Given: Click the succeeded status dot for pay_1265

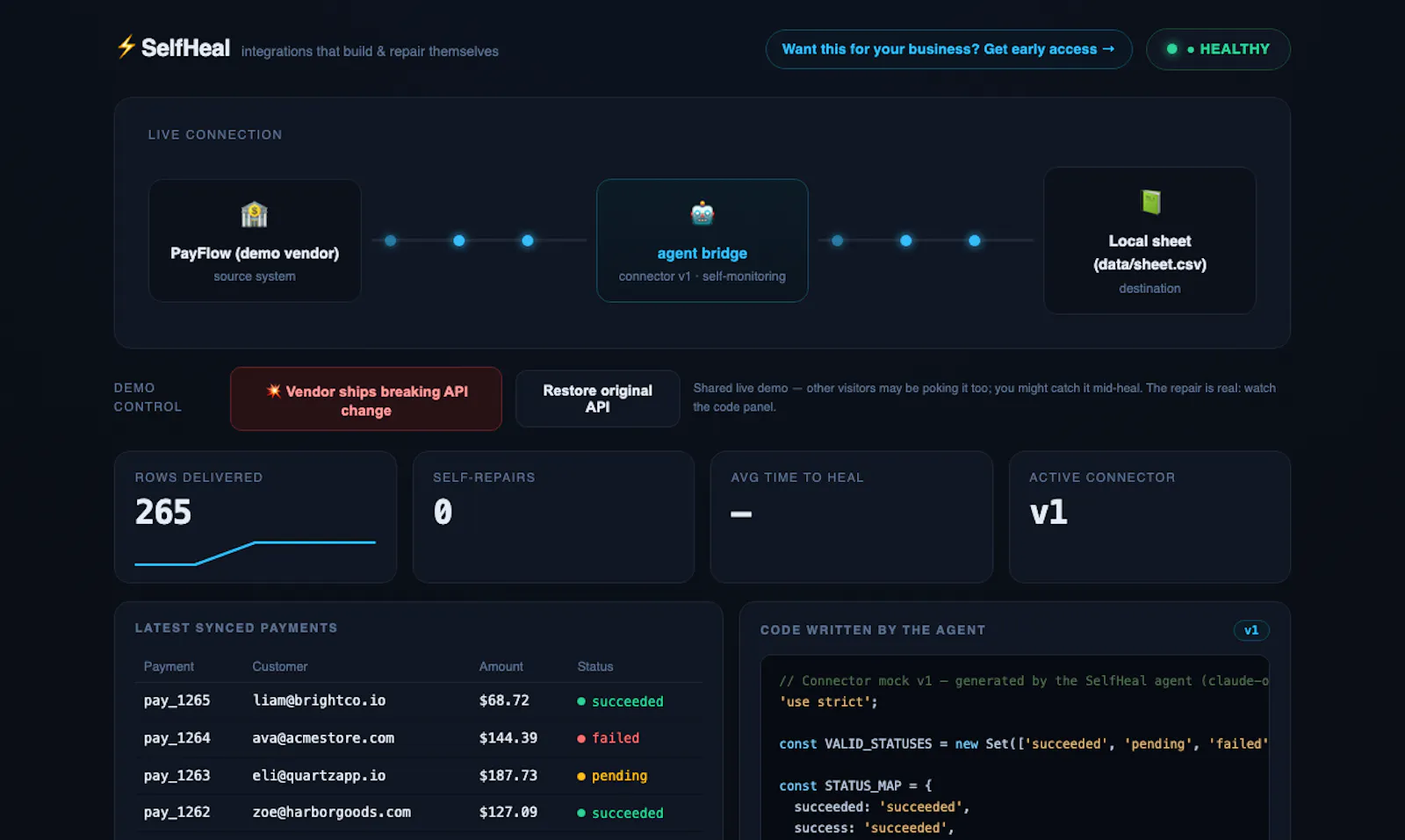Looking at the screenshot, I should tap(581, 701).
